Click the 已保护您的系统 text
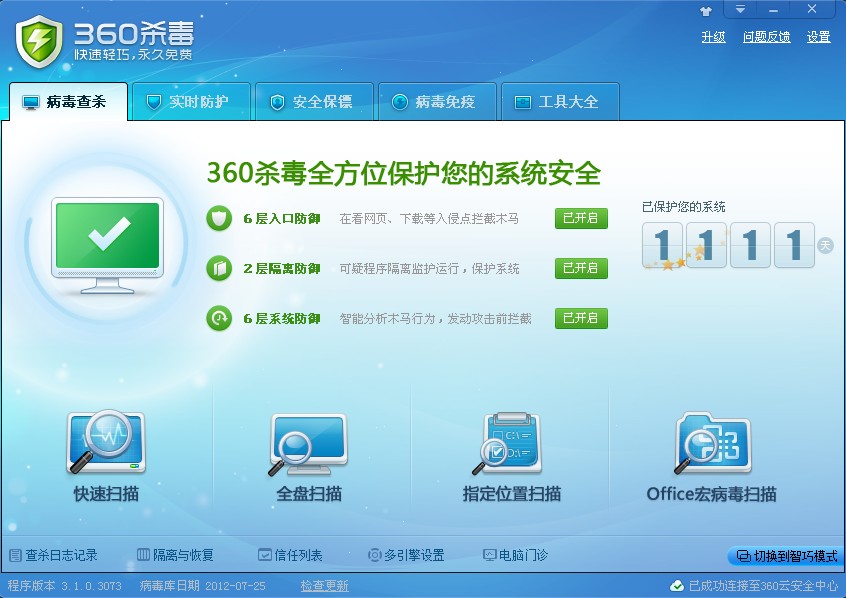846x598 pixels. pyautogui.click(x=684, y=207)
